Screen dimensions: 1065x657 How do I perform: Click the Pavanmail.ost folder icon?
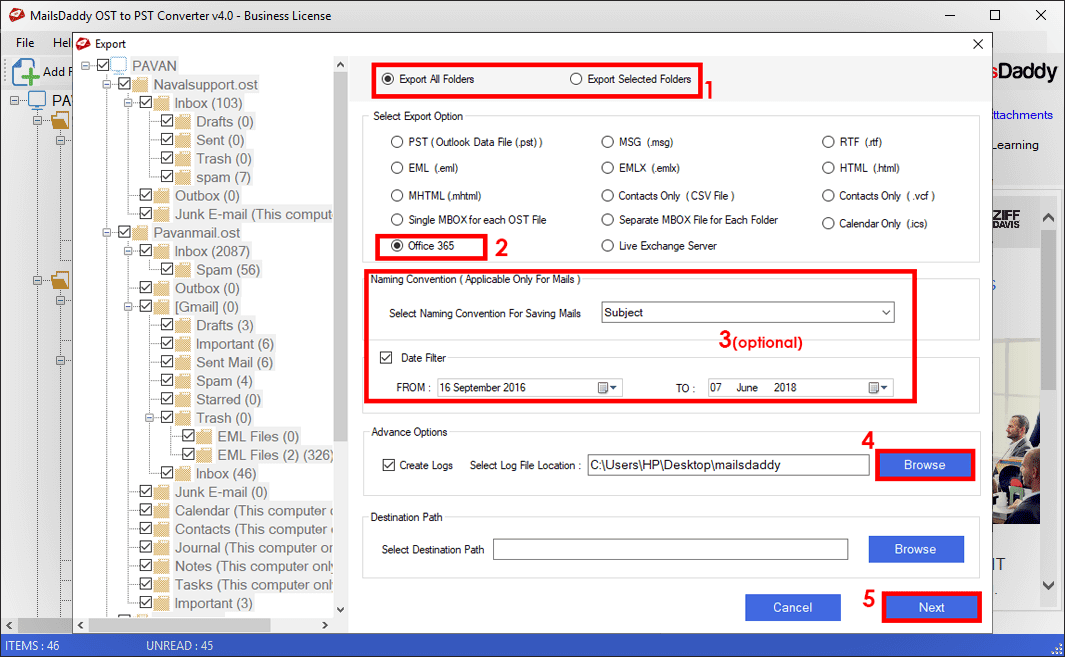pos(141,232)
